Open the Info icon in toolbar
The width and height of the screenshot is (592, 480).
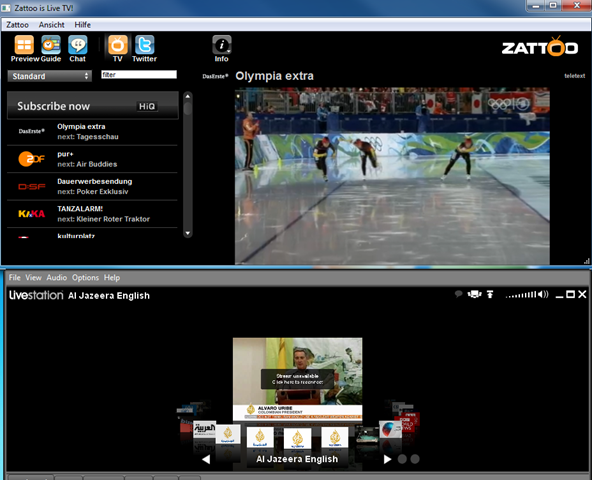click(x=222, y=45)
